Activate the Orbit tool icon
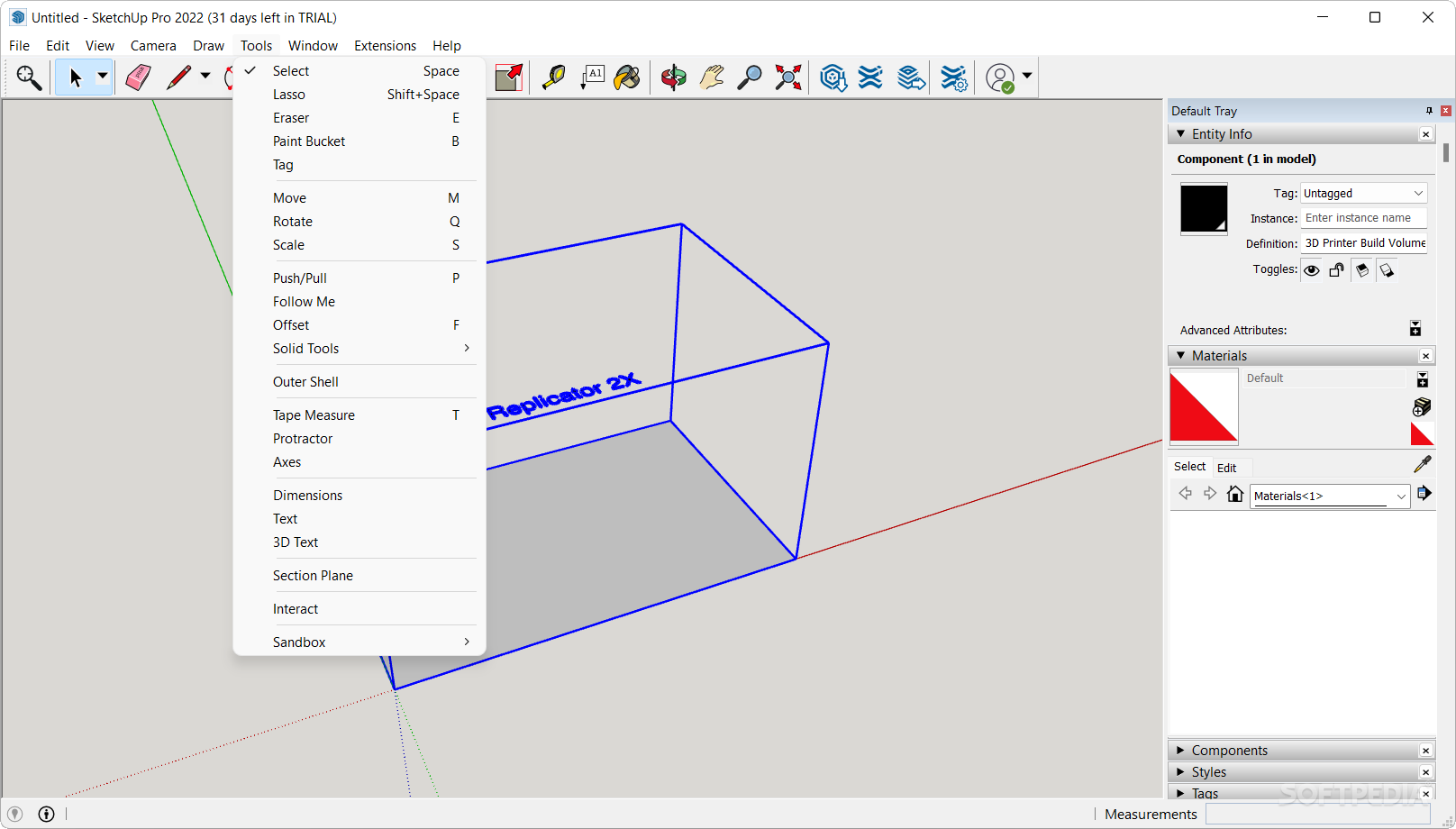 tap(673, 77)
